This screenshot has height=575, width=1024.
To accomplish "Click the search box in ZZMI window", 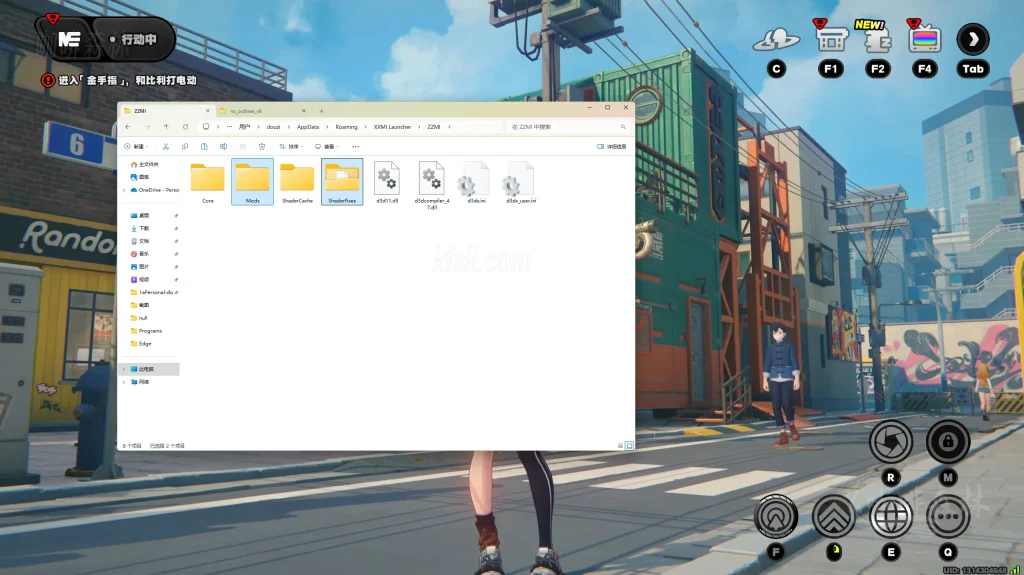I will [x=565, y=127].
